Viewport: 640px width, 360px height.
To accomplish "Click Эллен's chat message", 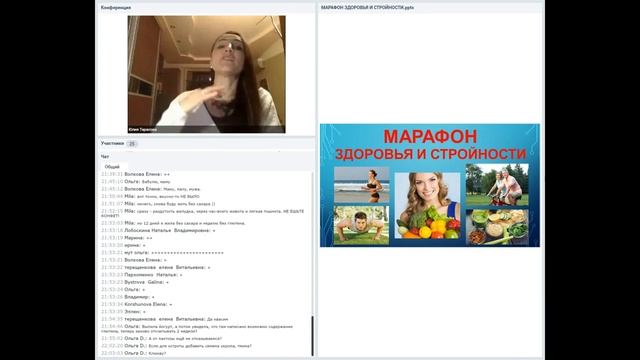I will [124, 311].
